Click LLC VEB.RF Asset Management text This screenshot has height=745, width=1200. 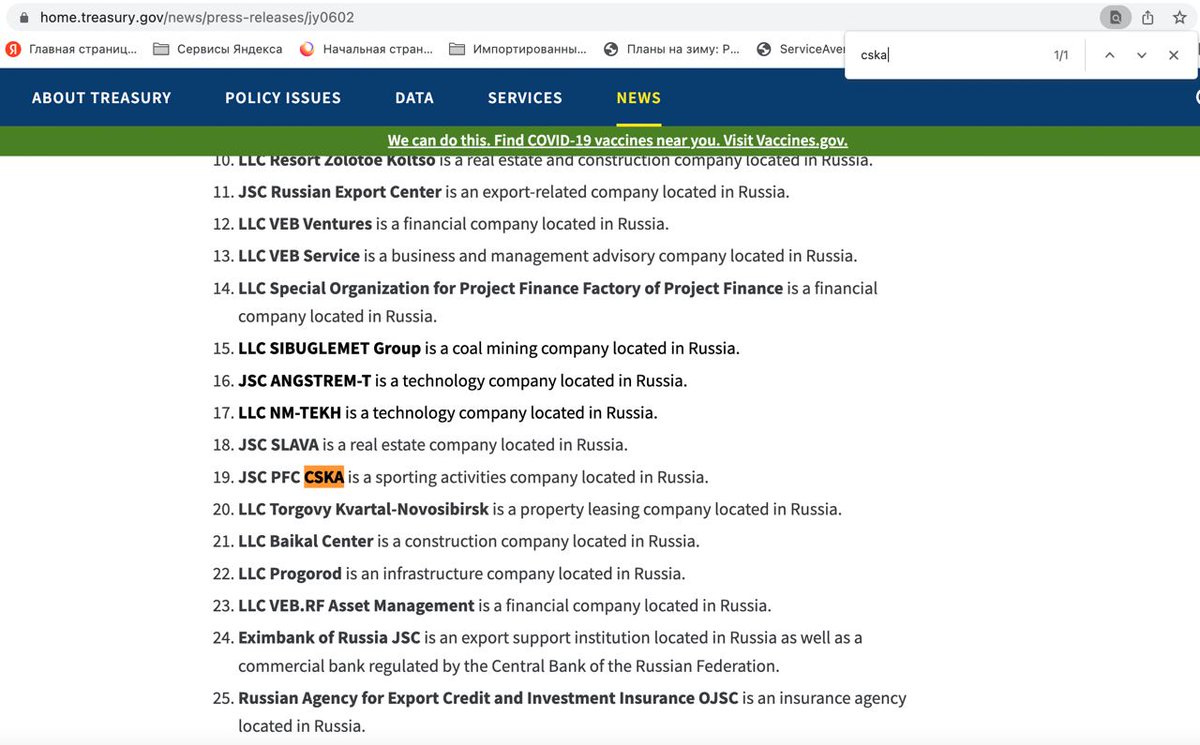point(356,606)
